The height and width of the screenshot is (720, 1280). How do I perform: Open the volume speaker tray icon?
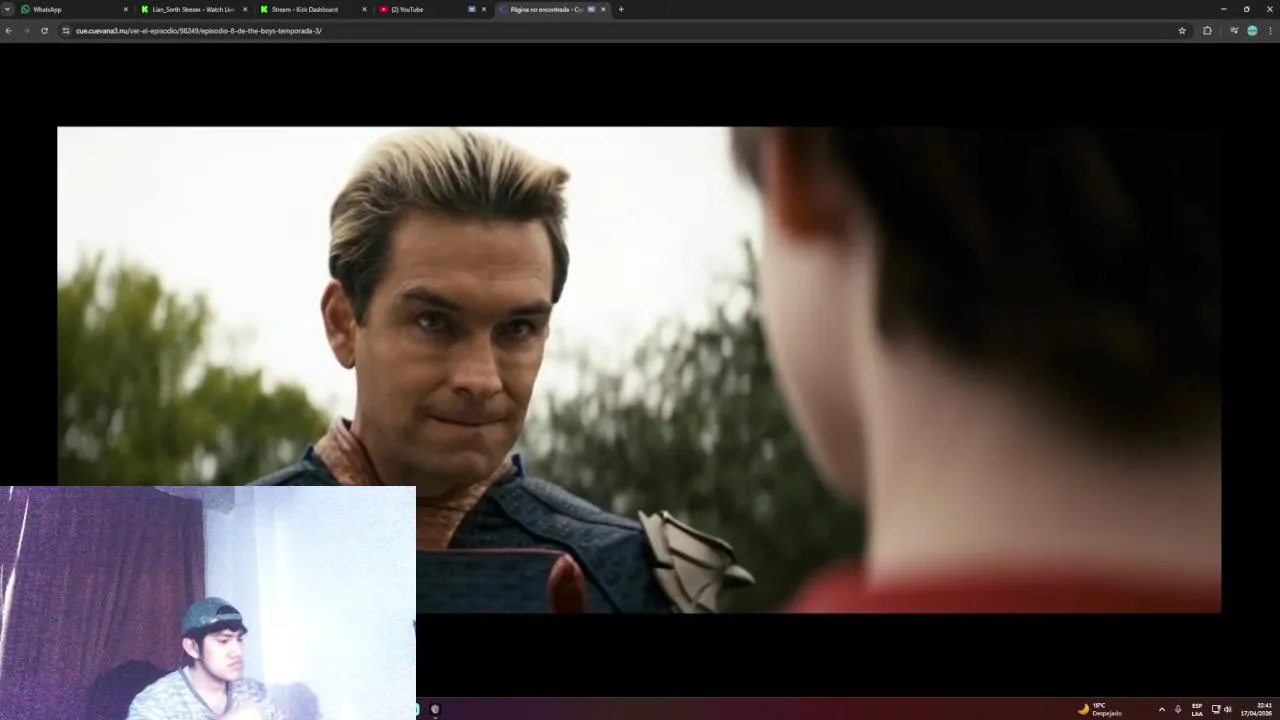(1228, 709)
